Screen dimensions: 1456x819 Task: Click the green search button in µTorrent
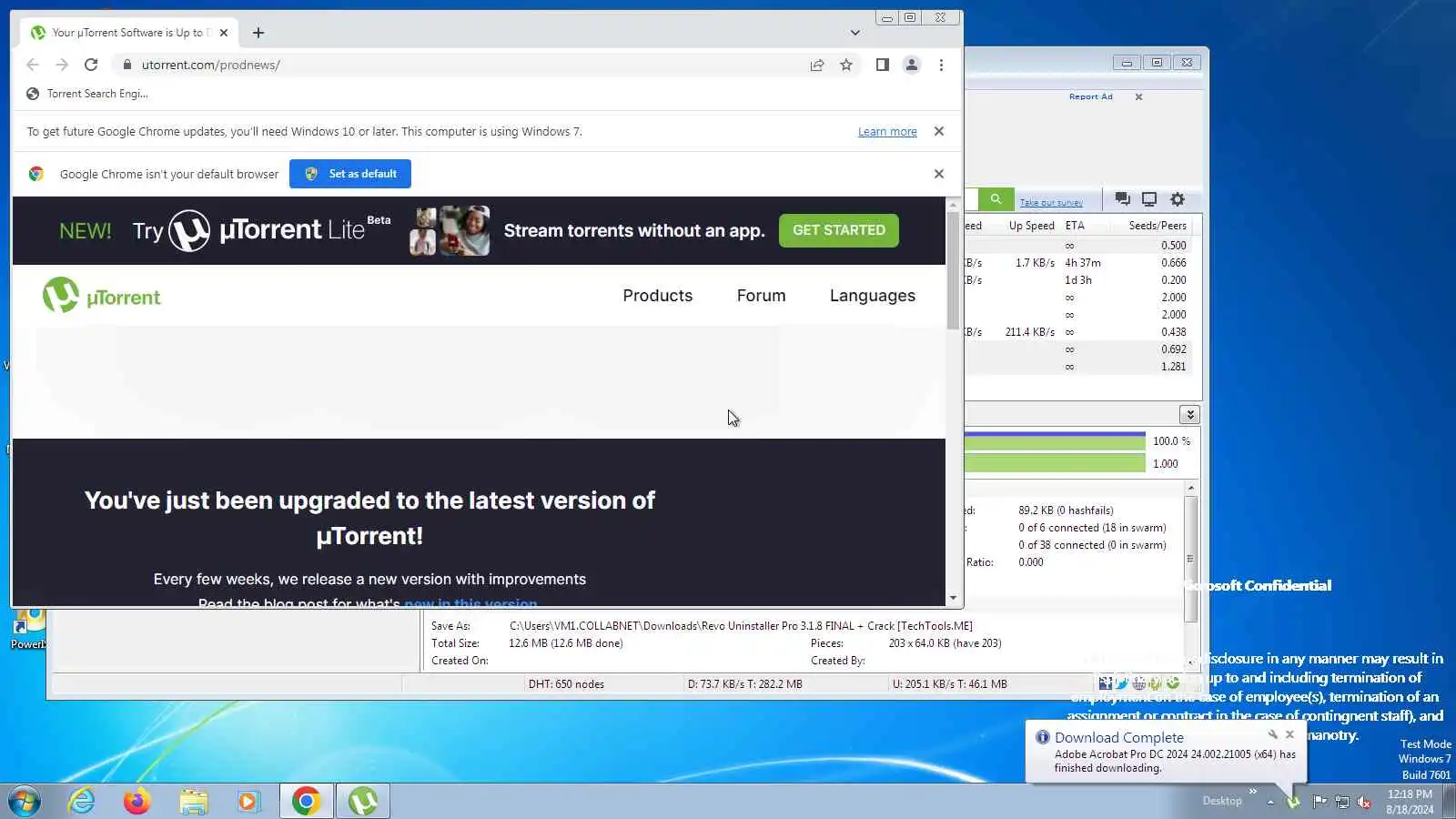[x=996, y=199]
